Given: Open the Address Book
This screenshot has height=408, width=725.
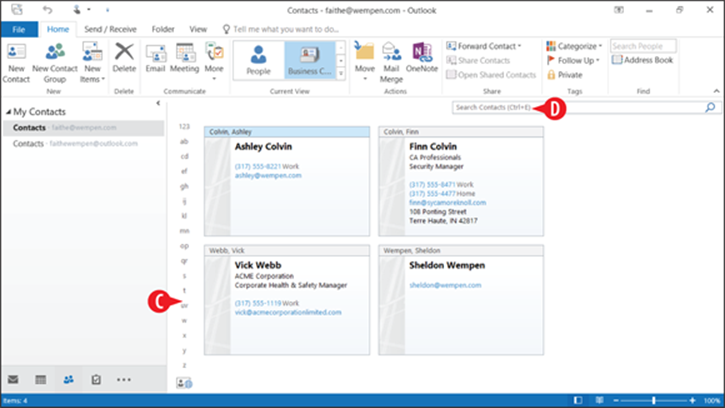Looking at the screenshot, I should point(642,60).
